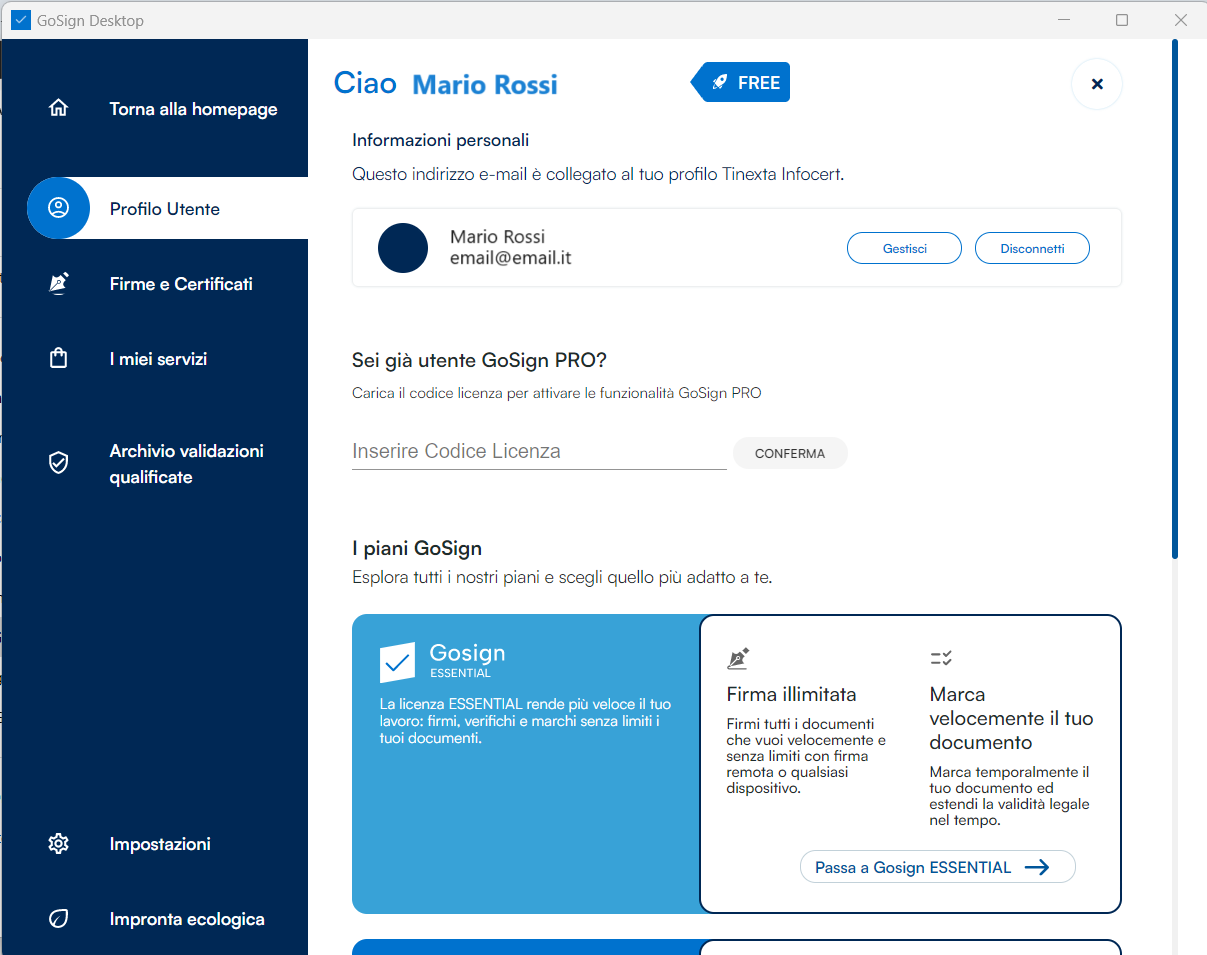
Task: Click the Inserire Codice Licenza field
Action: point(538,452)
